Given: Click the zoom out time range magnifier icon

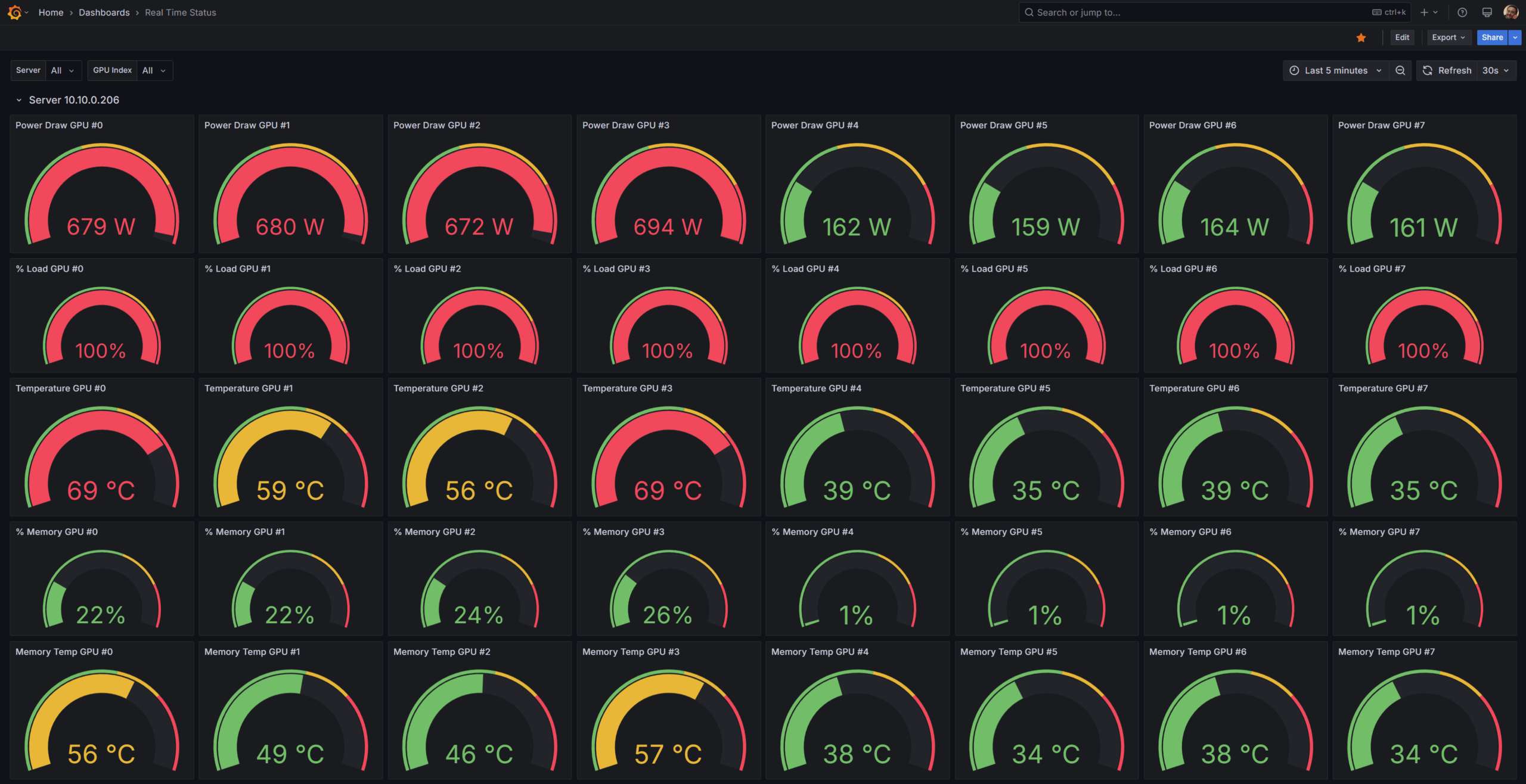Looking at the screenshot, I should [1400, 70].
